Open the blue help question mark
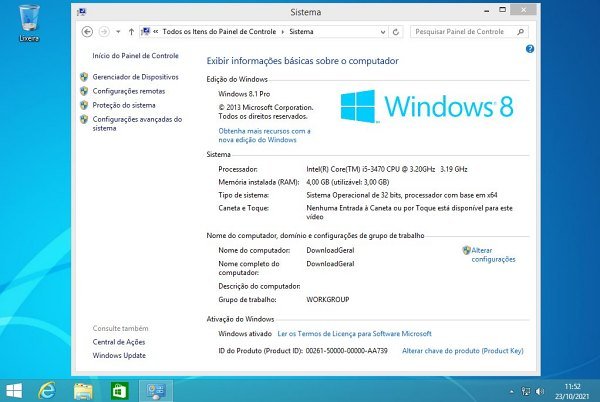The image size is (600, 402). (x=530, y=49)
